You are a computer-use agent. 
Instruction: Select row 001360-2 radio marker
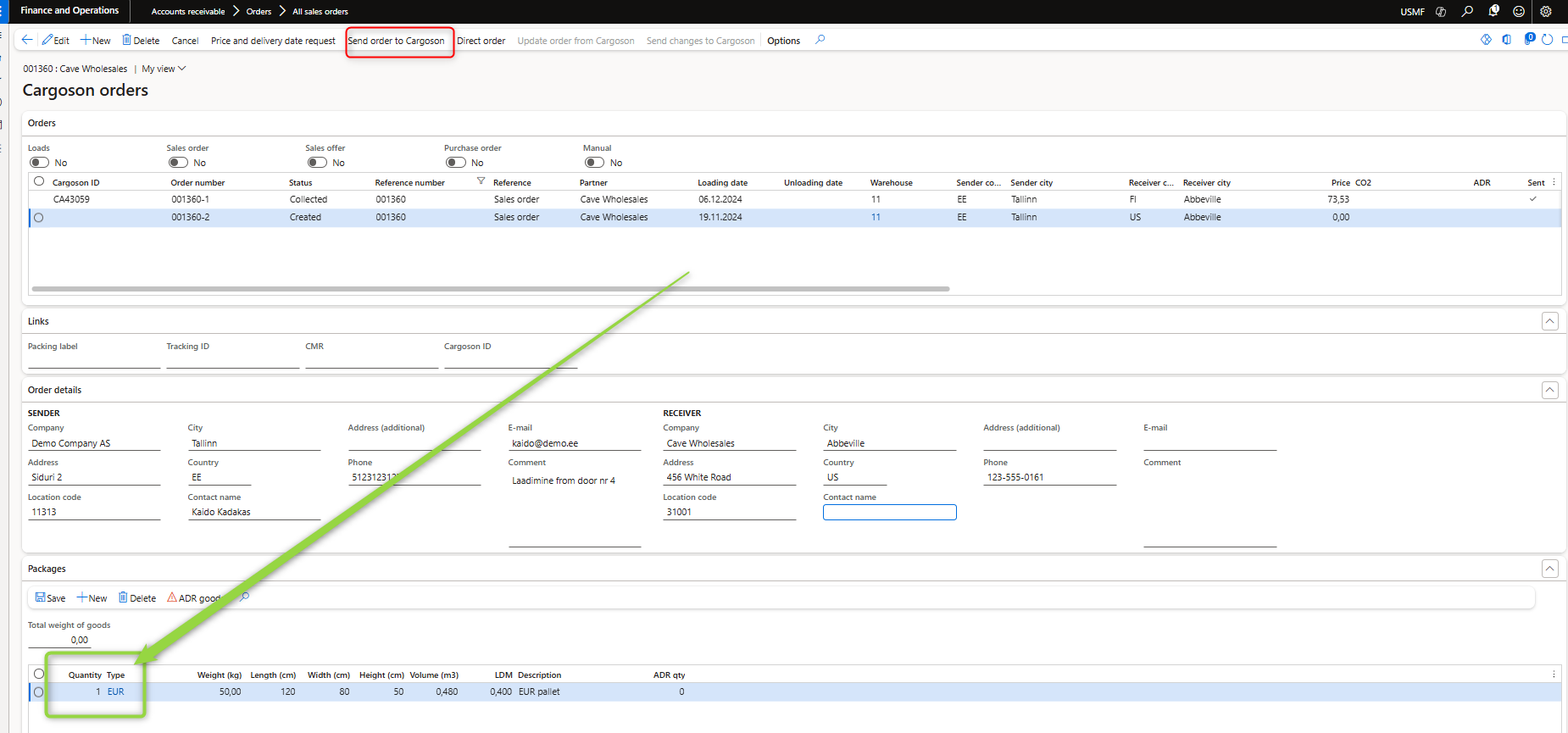(39, 218)
